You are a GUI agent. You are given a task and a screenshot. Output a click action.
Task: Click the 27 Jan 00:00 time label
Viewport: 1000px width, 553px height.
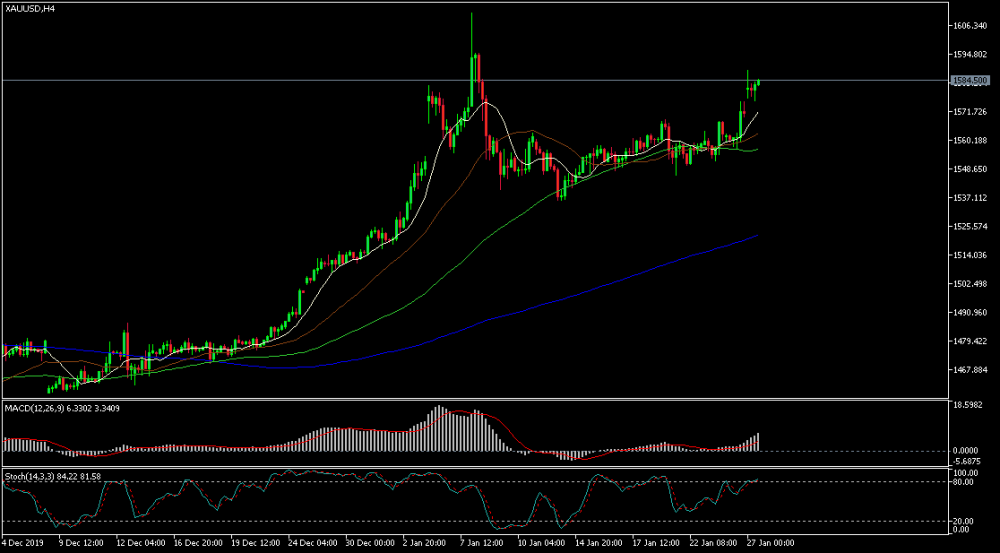click(x=770, y=543)
